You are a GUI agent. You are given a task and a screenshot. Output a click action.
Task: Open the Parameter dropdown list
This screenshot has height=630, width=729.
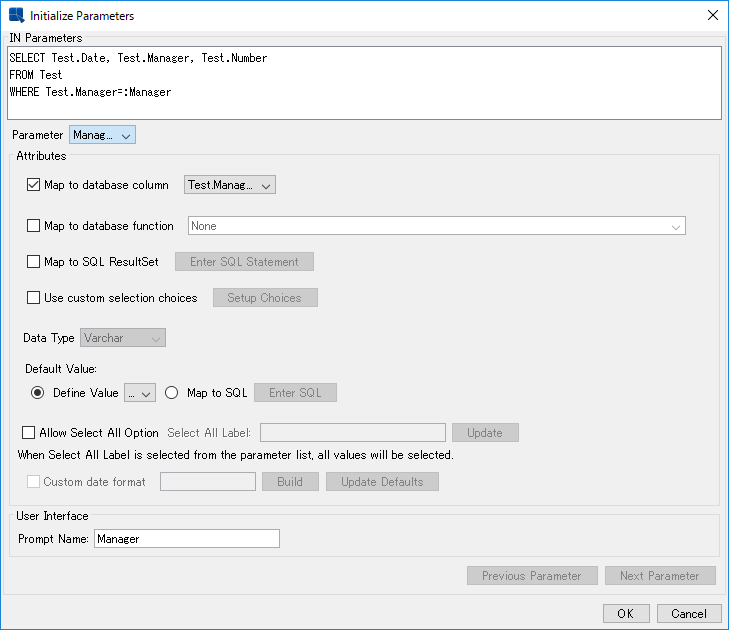pyautogui.click(x=102, y=135)
